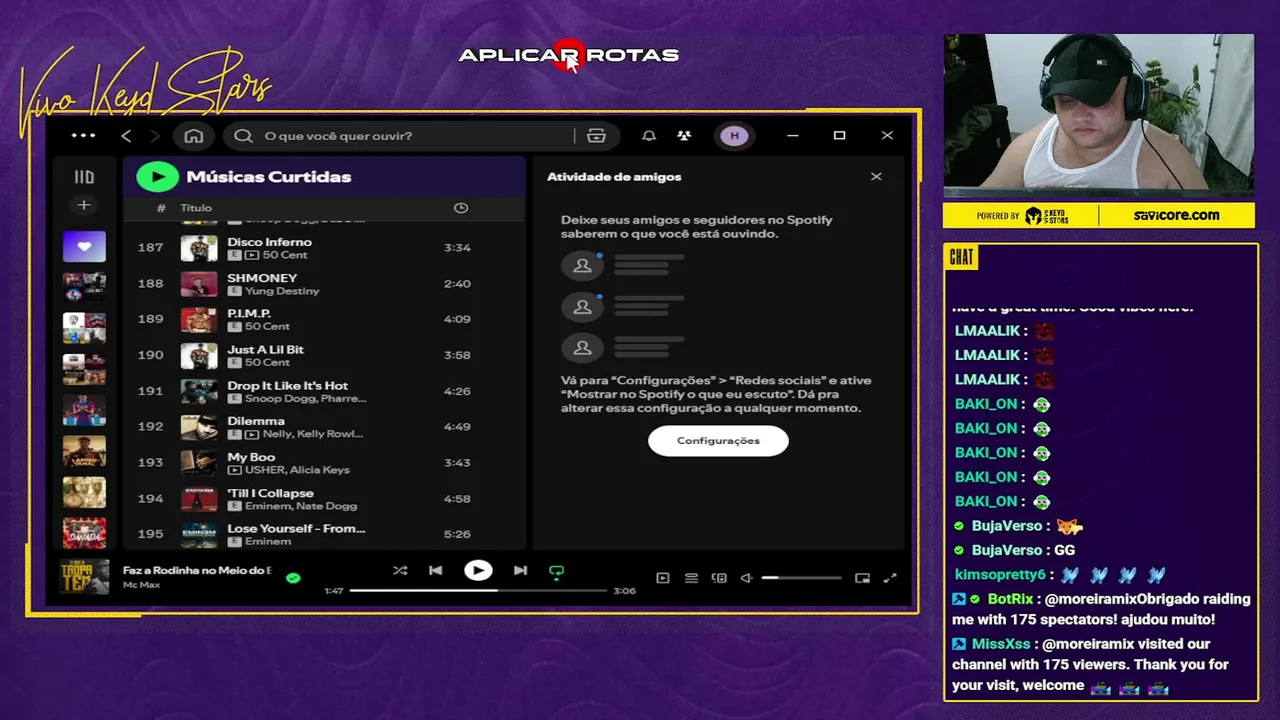Open artist link under My Boo

298,470
